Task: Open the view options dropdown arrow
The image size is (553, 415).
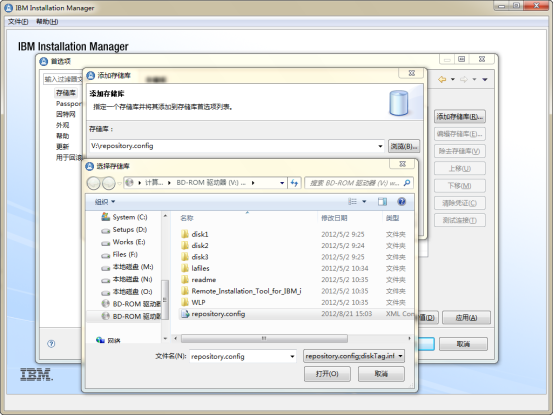Action: coord(364,202)
